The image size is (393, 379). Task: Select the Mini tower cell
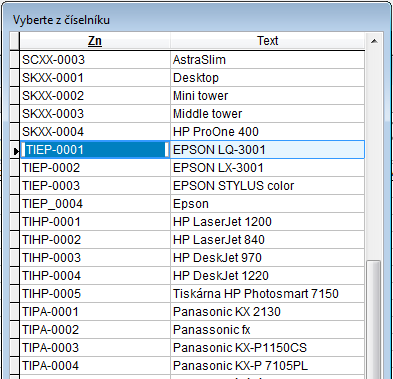[x=267, y=96]
